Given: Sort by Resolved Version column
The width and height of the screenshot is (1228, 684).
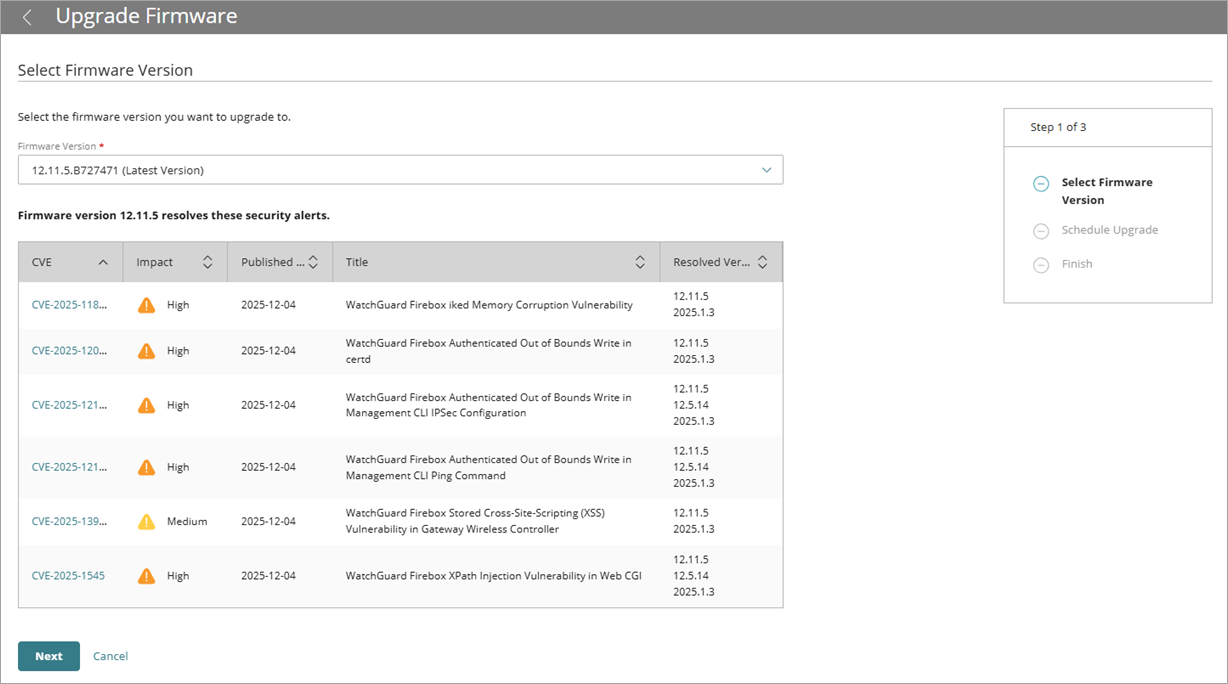Looking at the screenshot, I should pyautogui.click(x=762, y=261).
